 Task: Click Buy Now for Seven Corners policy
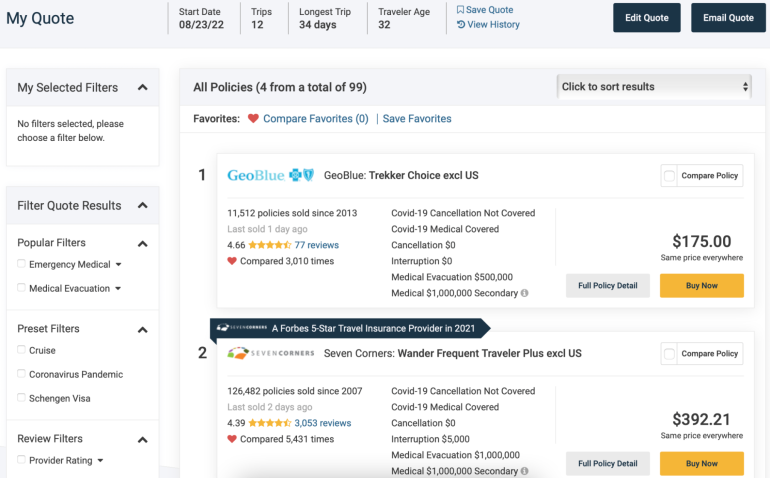point(701,463)
